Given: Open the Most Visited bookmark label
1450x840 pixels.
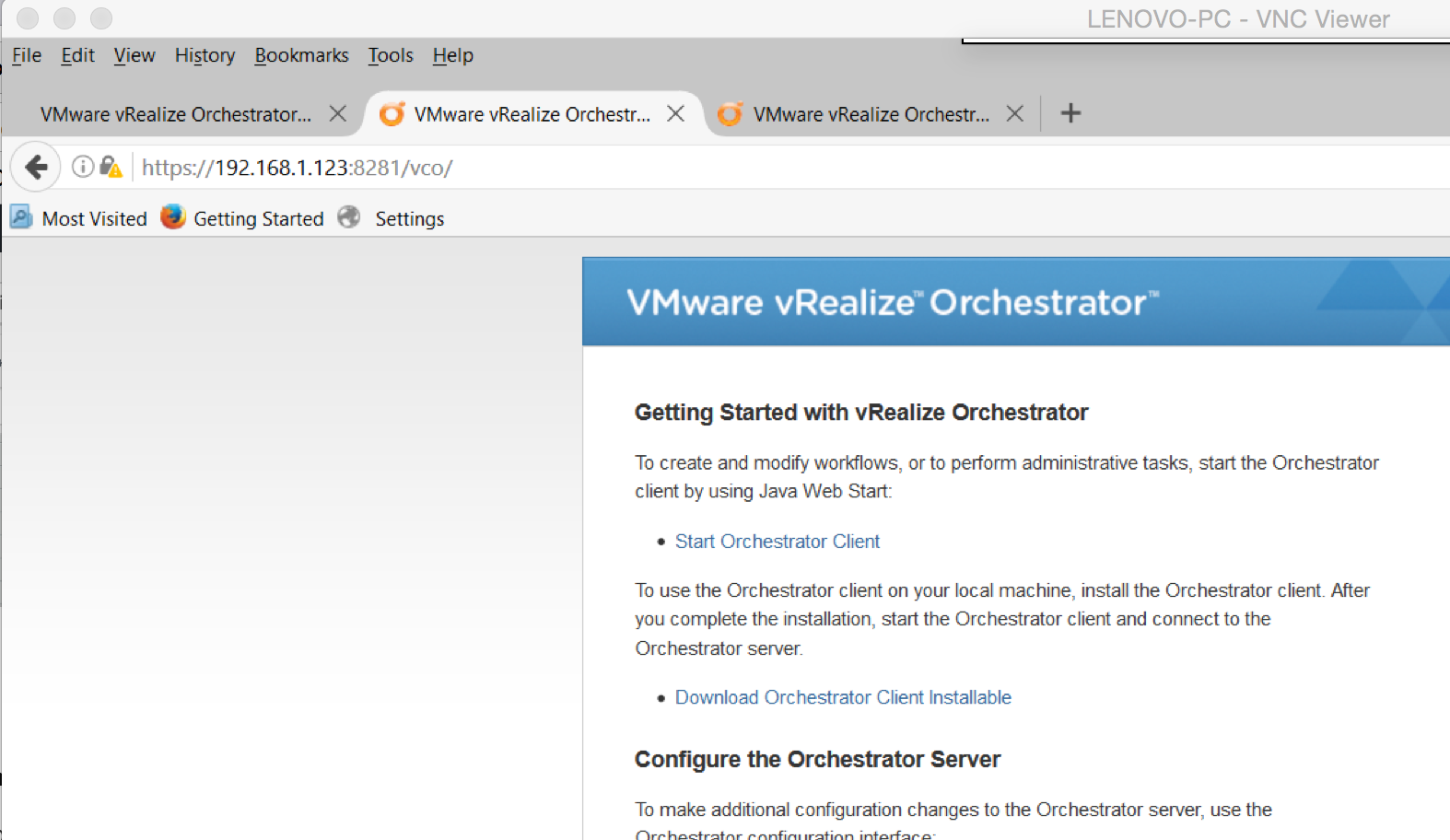Looking at the screenshot, I should click(95, 218).
